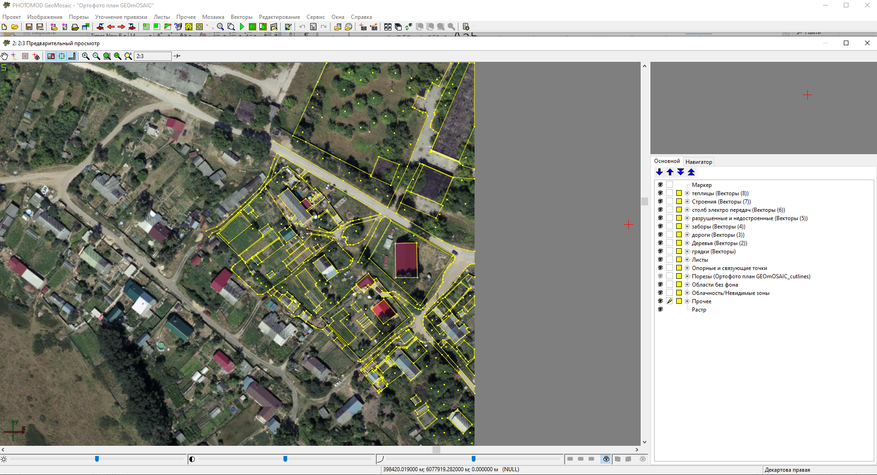Open the Векторы menu
Viewport: 877px width, 475px height.
click(242, 17)
